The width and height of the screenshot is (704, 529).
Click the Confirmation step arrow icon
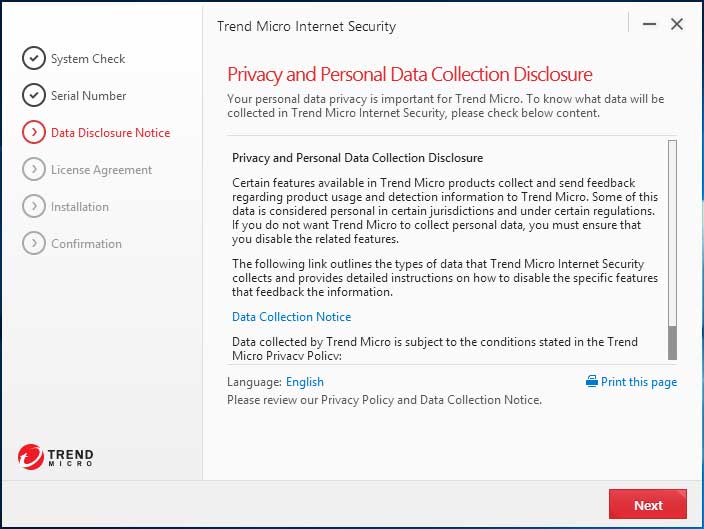click(34, 243)
